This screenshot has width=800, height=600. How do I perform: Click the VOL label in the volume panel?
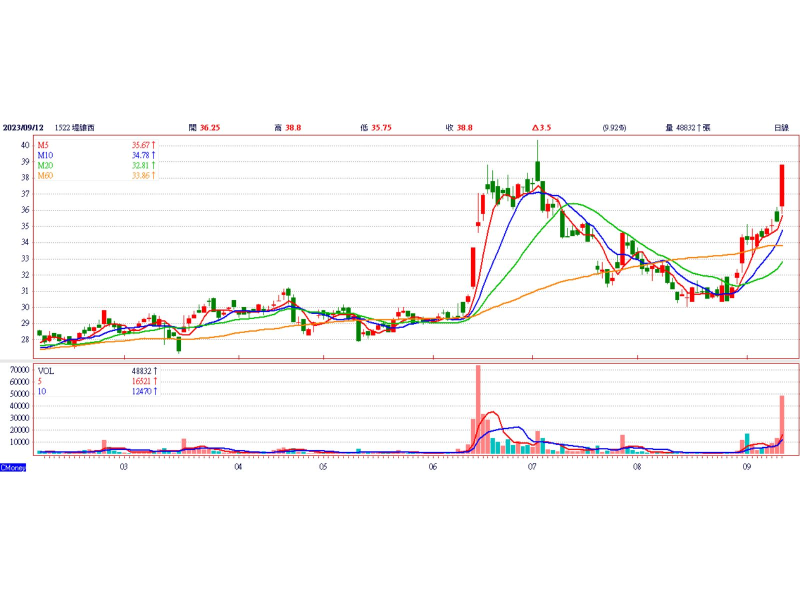point(45,370)
